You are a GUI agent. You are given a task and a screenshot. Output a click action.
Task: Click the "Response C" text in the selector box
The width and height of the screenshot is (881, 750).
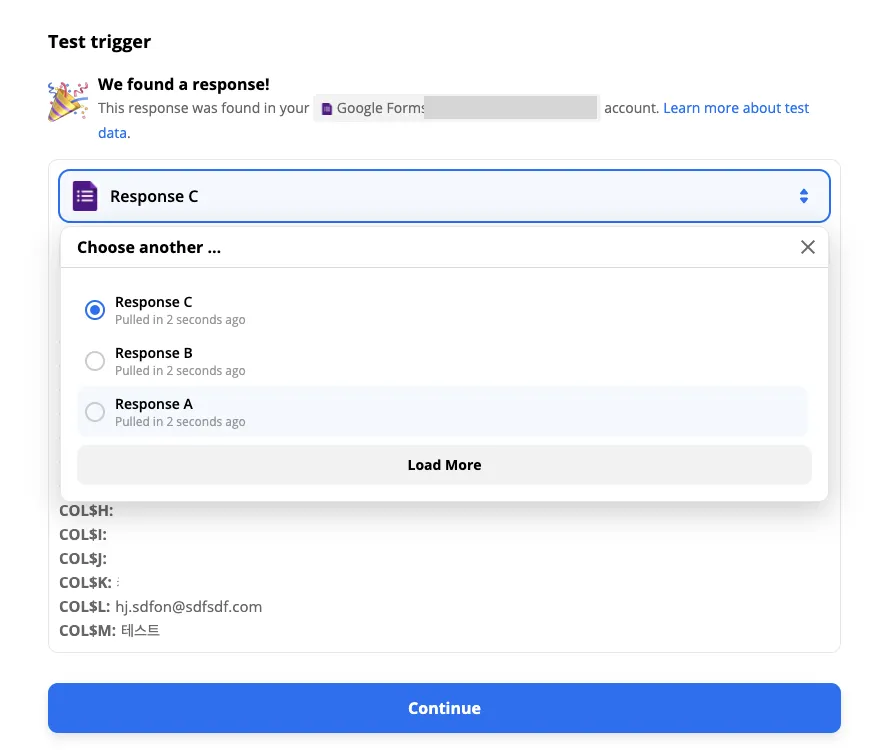tap(154, 196)
